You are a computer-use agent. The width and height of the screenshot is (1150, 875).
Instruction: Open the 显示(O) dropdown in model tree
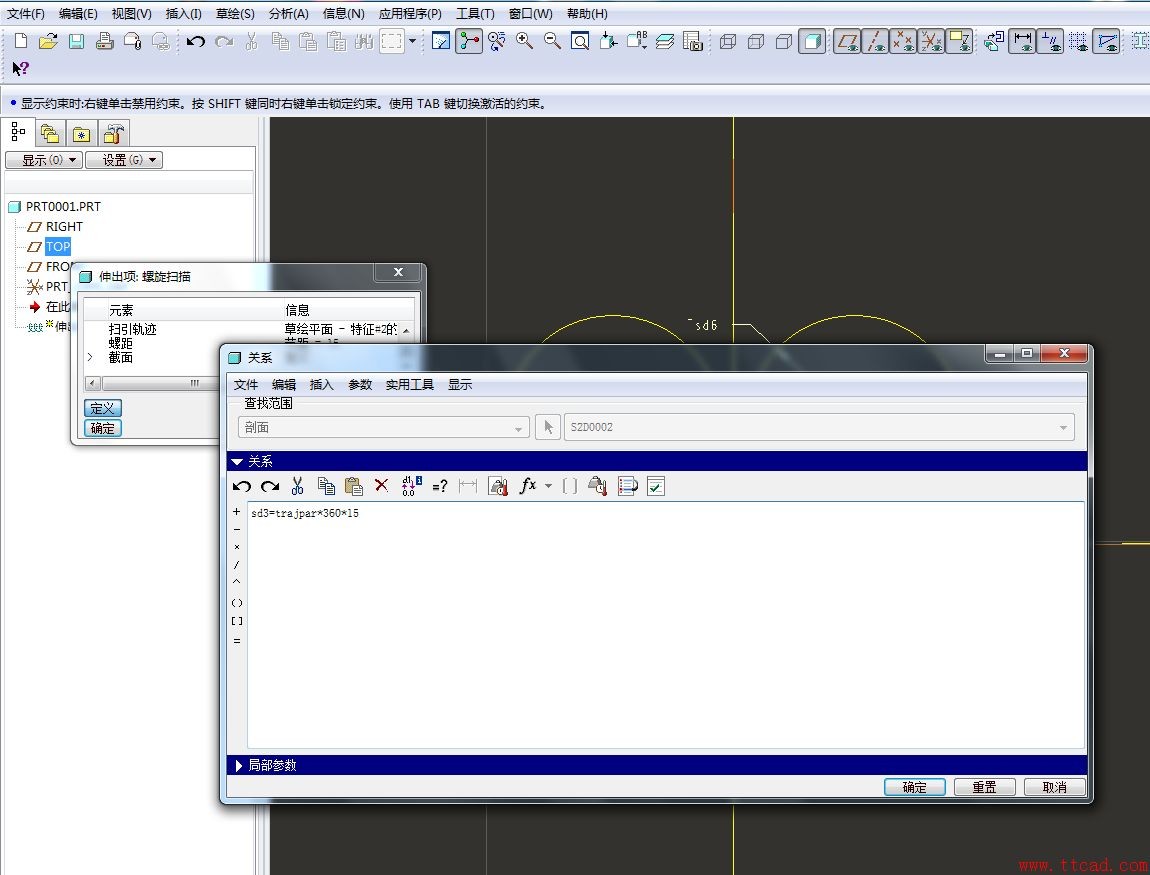coord(42,160)
